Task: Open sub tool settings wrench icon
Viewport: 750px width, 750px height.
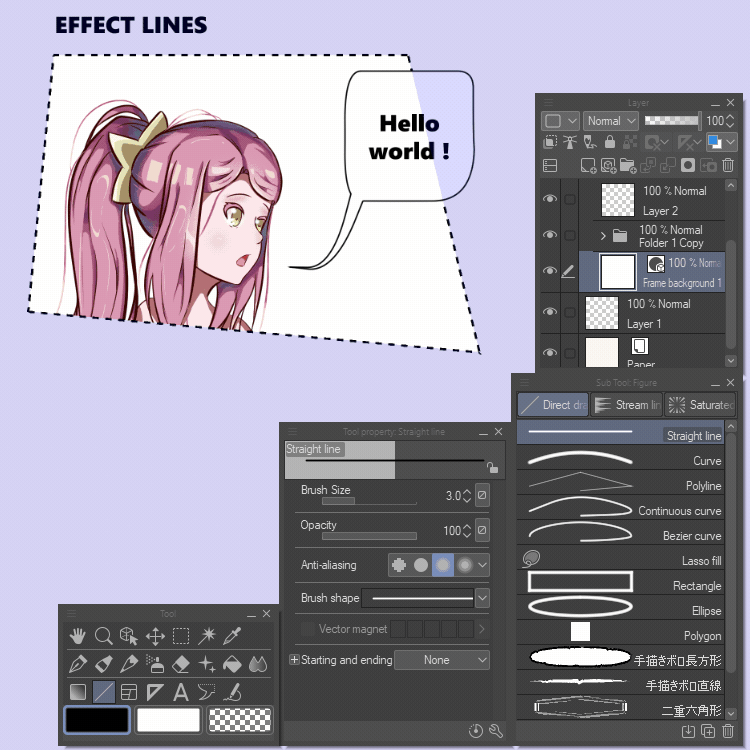Action: [x=496, y=730]
